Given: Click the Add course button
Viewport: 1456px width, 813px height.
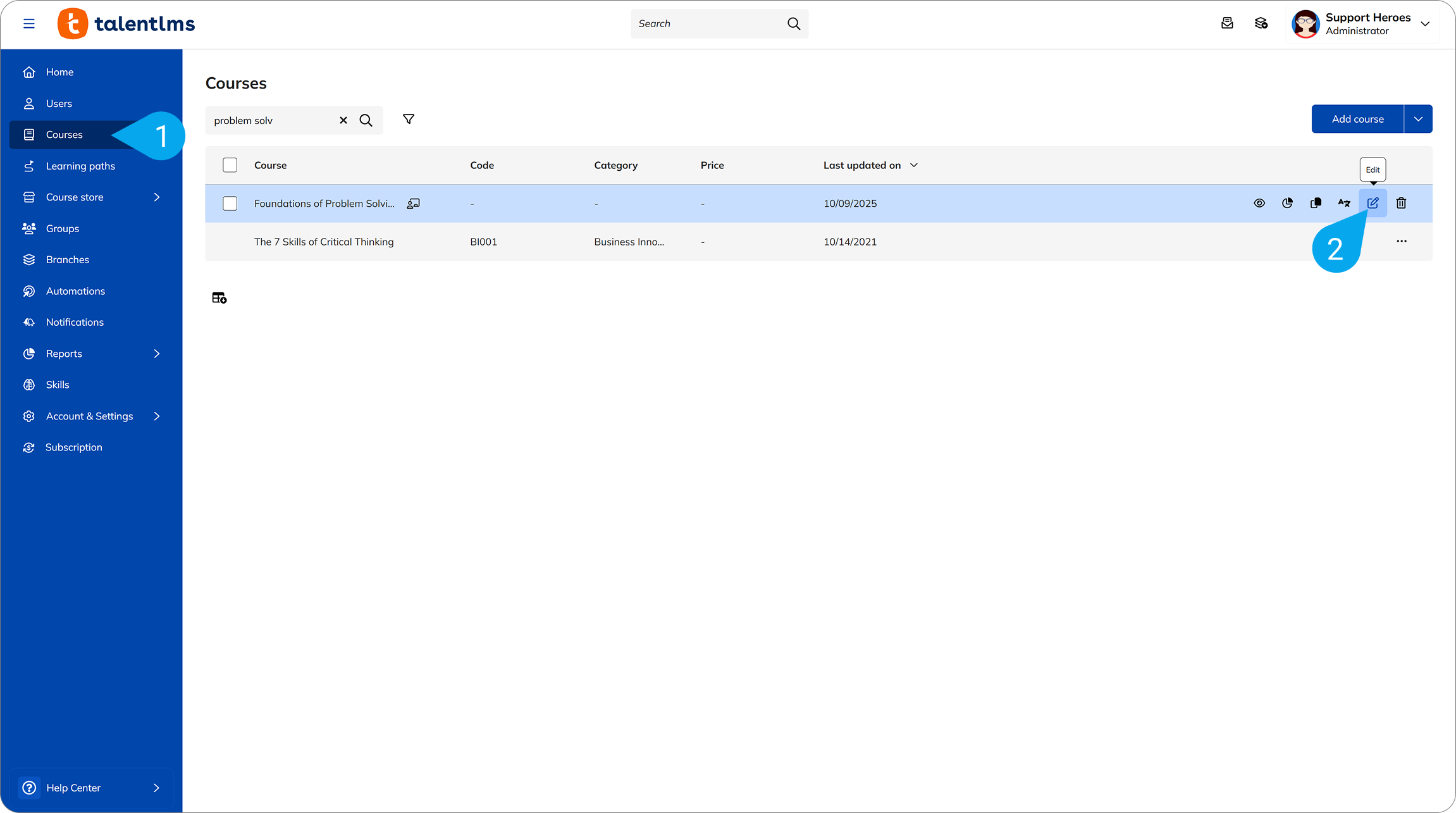Looking at the screenshot, I should [1357, 119].
